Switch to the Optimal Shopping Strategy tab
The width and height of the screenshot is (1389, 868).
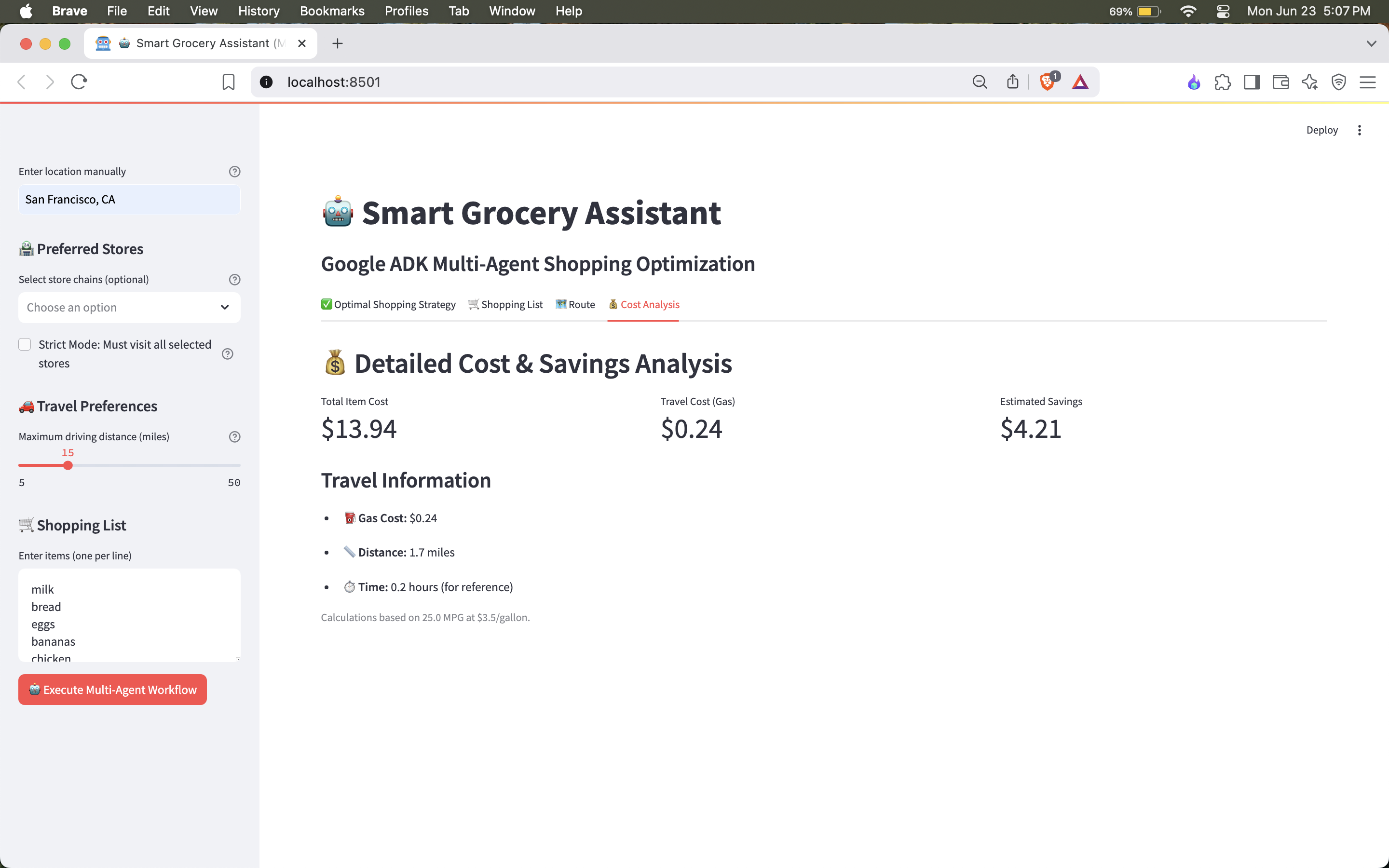click(389, 305)
